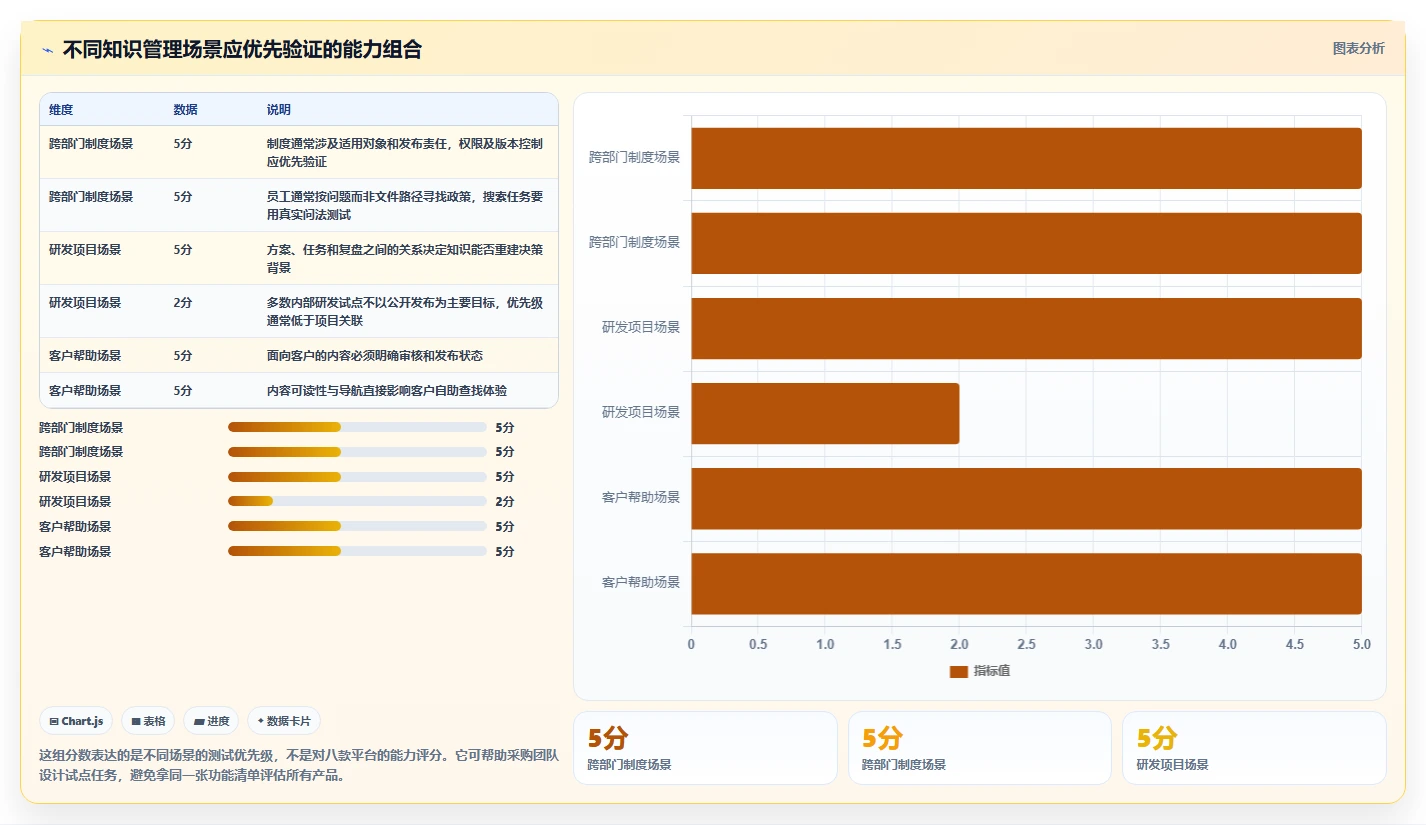
Task: Select the row stating 面向客户的内容必须明确审核和发布状态
Action: (x=299, y=355)
